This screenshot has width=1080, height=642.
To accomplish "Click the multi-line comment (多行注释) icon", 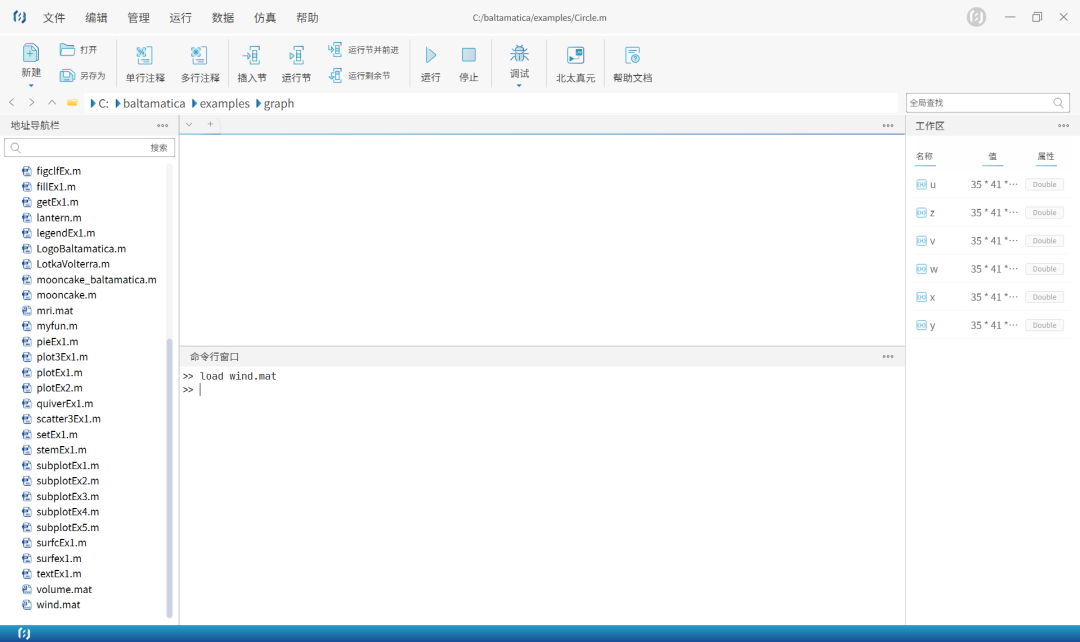I will click(199, 56).
